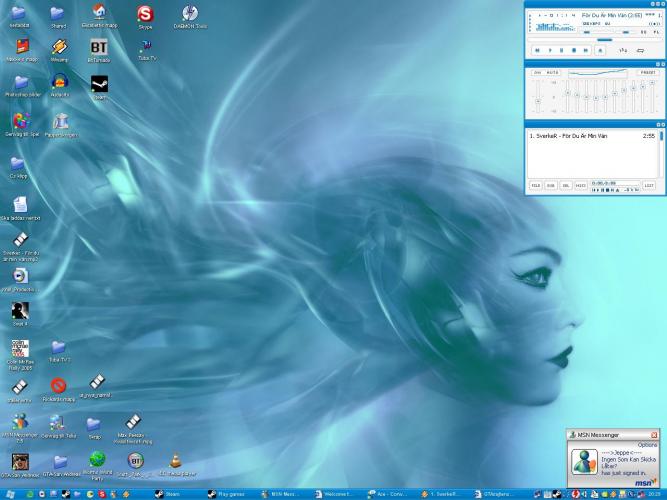Open the BitTornado desktop icon
This screenshot has height=500, width=667.
click(x=99, y=47)
